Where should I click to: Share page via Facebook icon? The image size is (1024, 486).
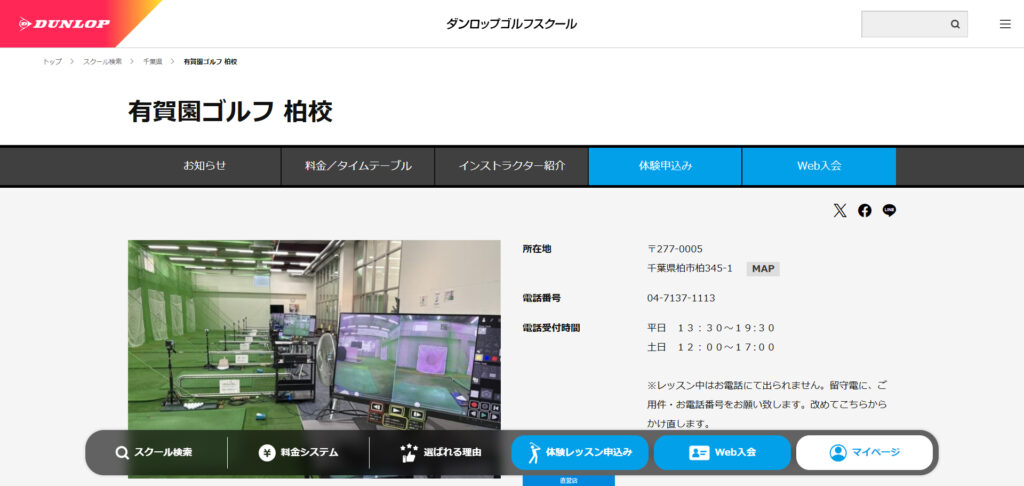coord(865,210)
